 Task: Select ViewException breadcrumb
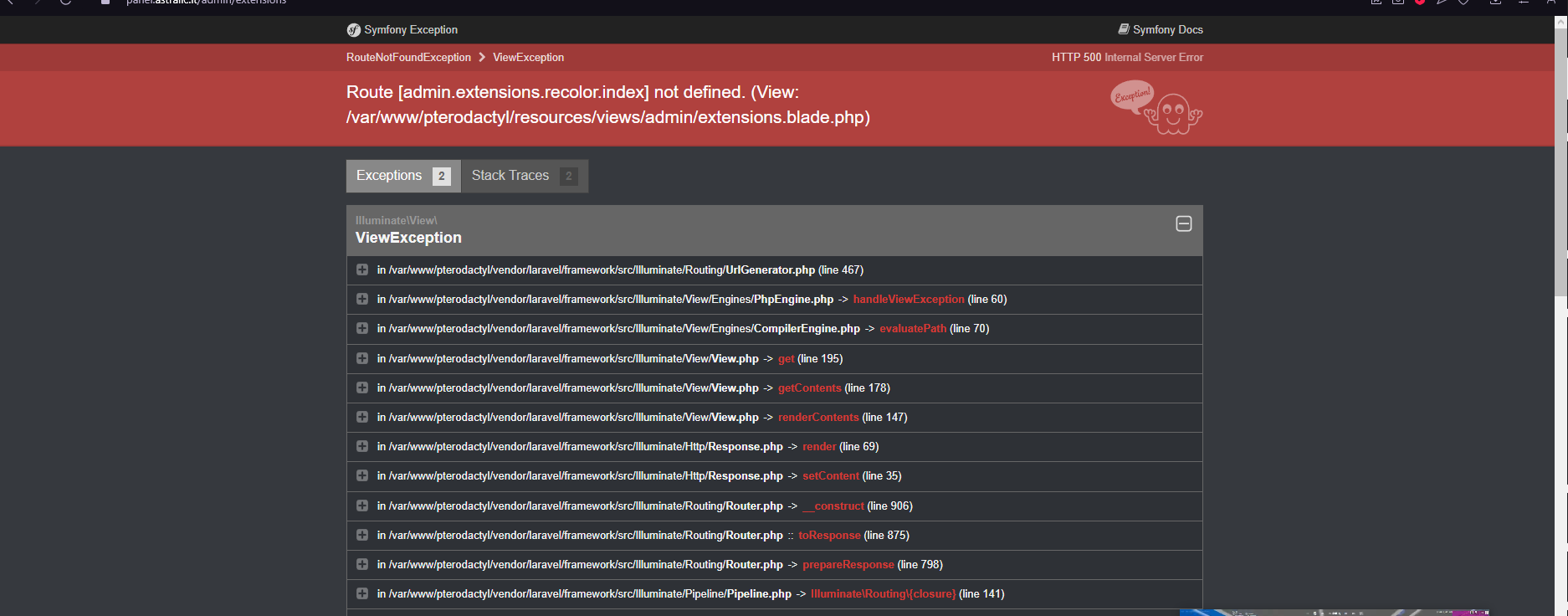[528, 58]
